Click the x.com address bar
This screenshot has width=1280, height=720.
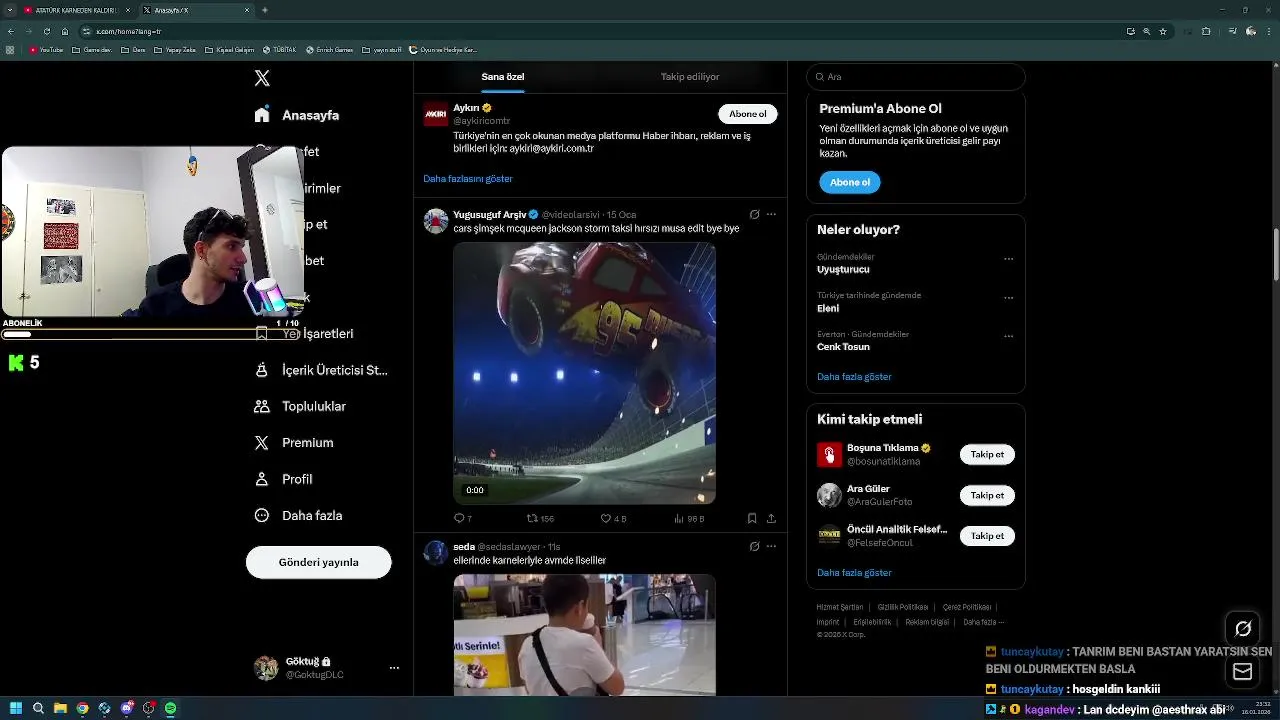coord(600,31)
